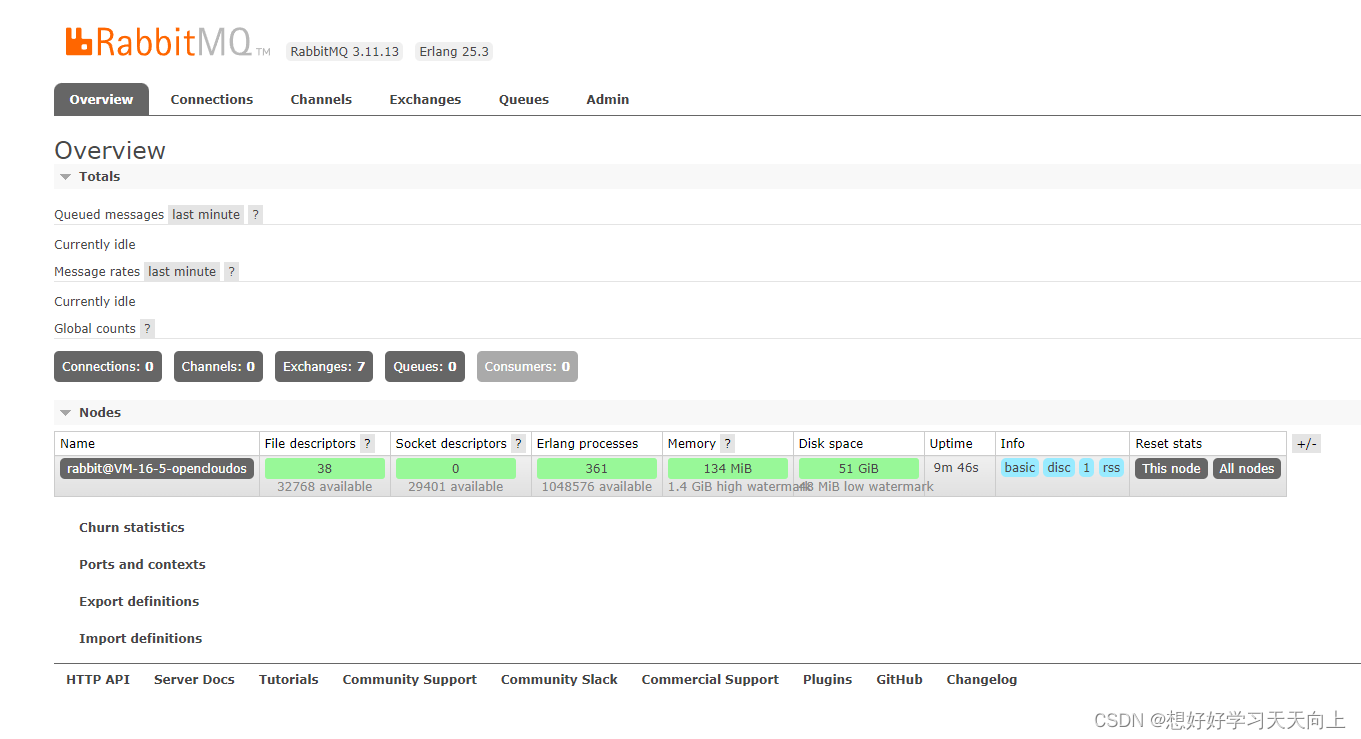Open help for Global counts

[x=147, y=329]
